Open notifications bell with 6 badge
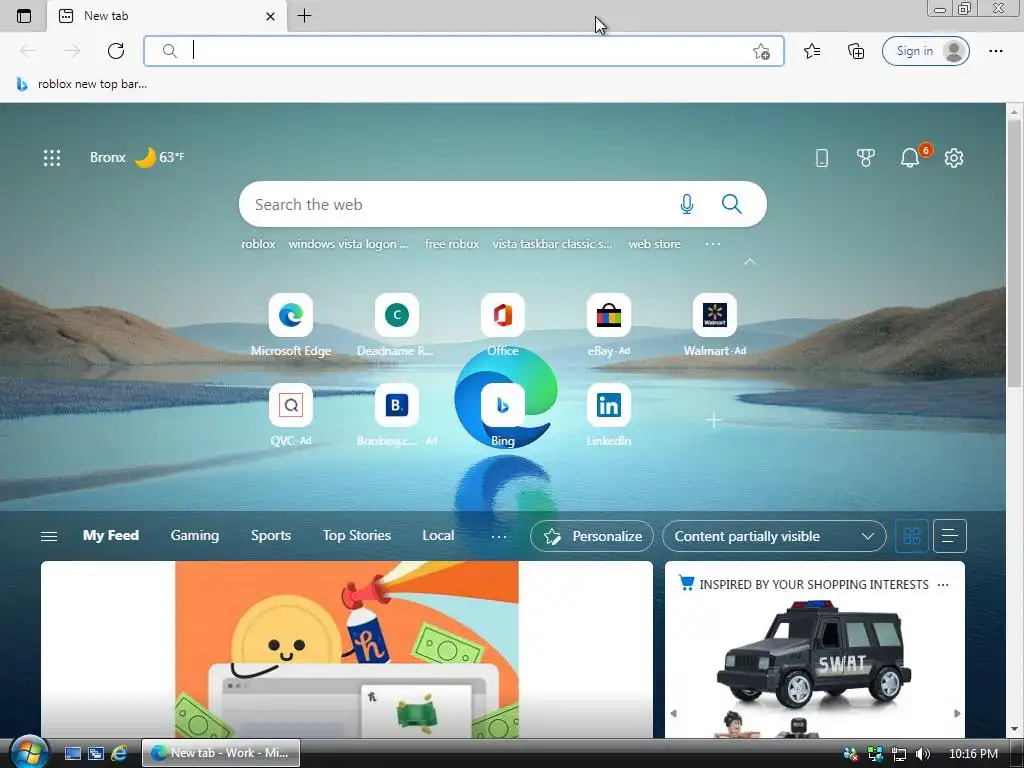Viewport: 1024px width, 768px height. coord(910,157)
